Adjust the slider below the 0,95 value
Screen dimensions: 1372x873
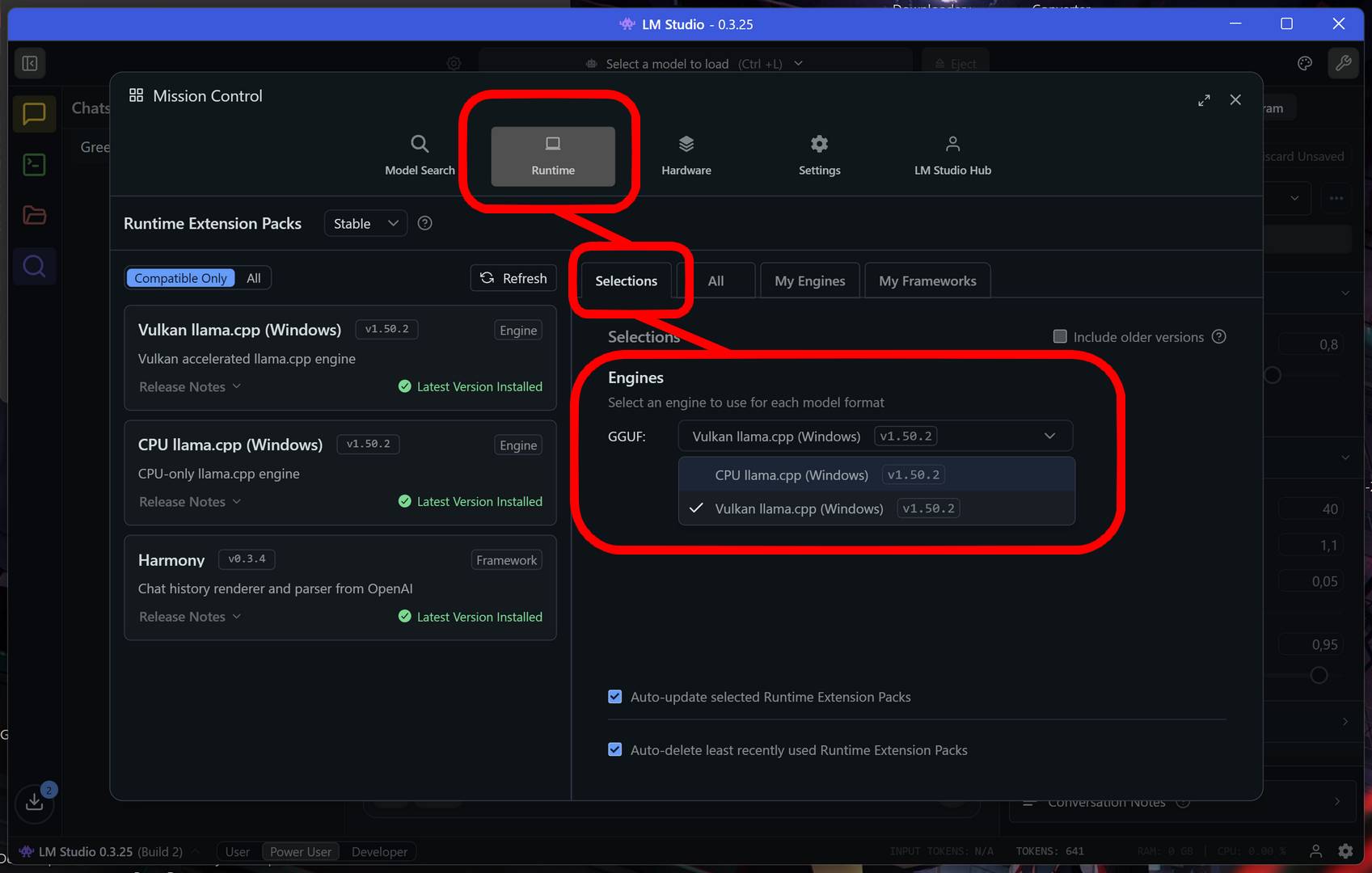[x=1319, y=675]
